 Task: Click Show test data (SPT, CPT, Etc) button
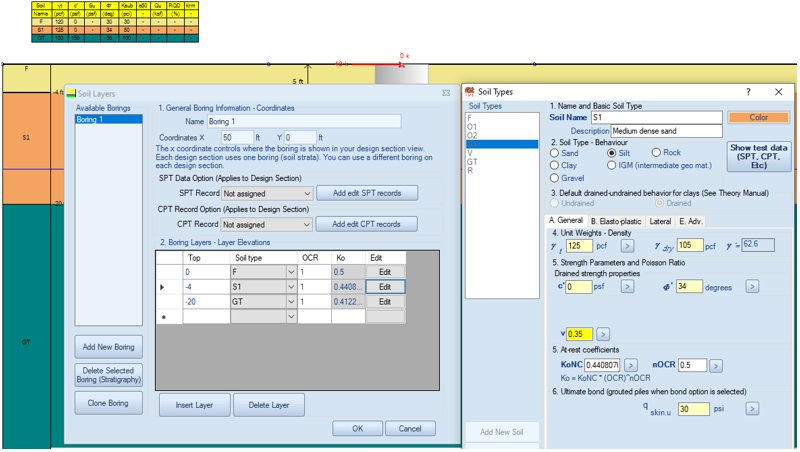click(759, 156)
